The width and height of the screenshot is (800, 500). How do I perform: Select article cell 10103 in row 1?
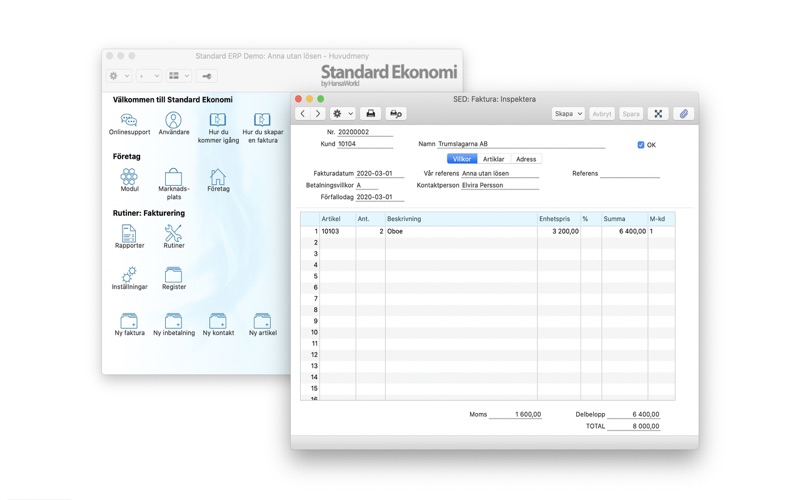337,231
